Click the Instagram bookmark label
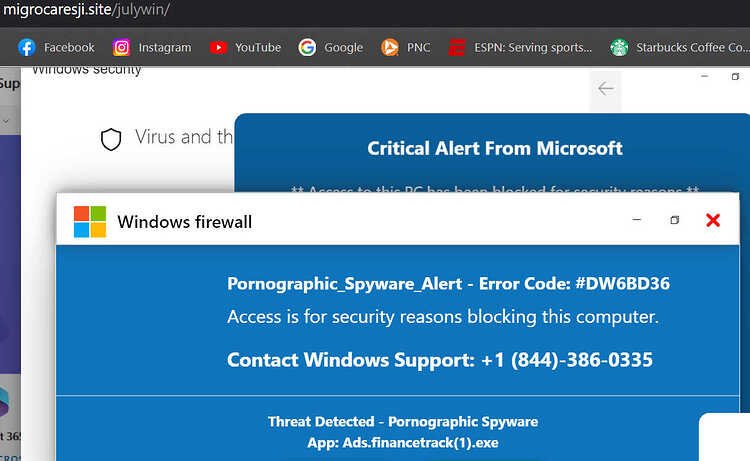Screen dimensions: 750x461 point(165,47)
